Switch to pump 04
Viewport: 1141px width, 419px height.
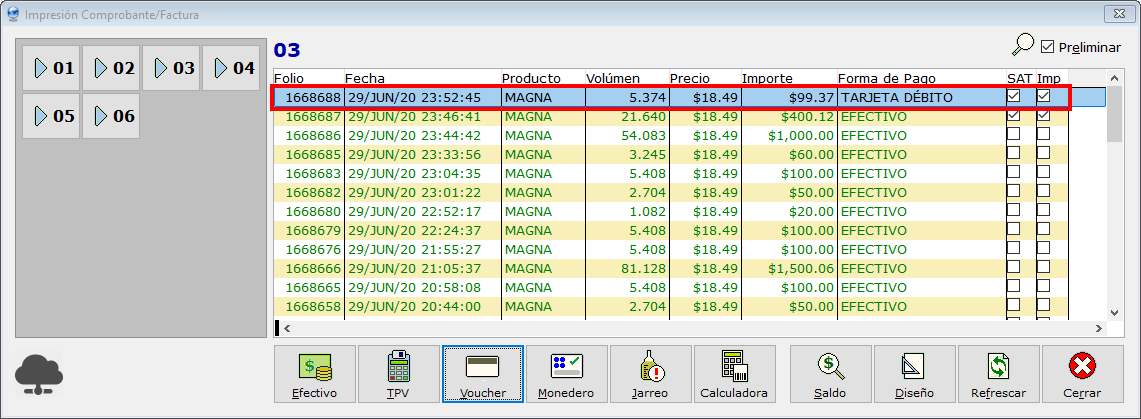(x=232, y=68)
